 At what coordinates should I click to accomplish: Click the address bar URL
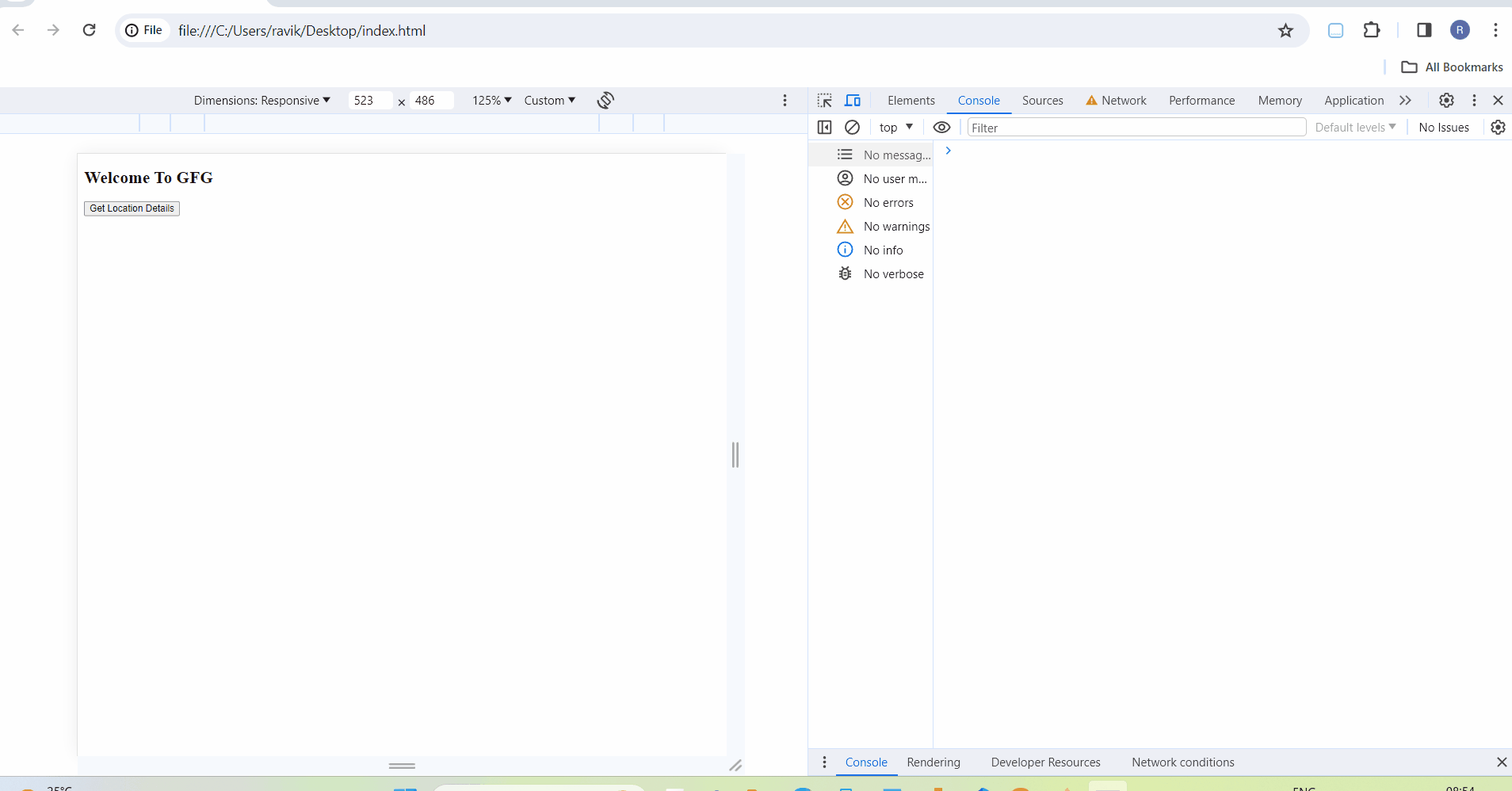click(x=302, y=30)
